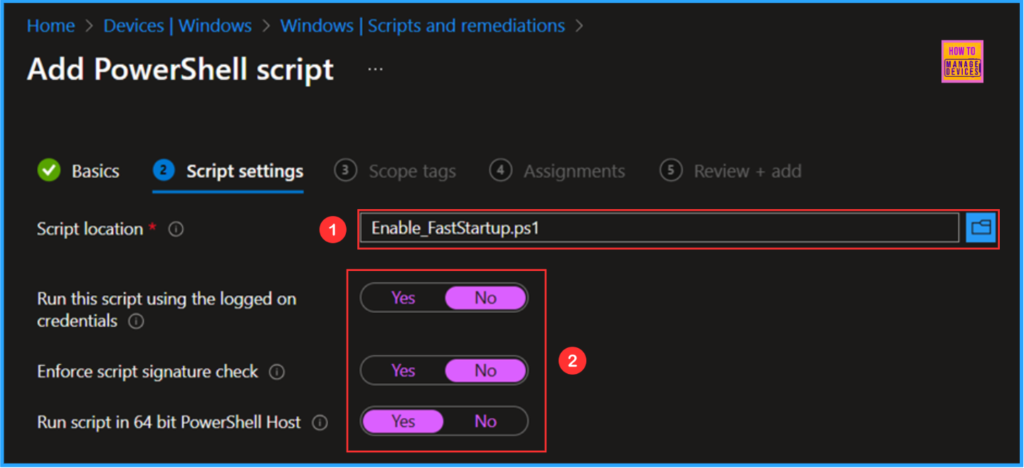
Task: Open the script file browse folder icon
Action: click(x=981, y=227)
